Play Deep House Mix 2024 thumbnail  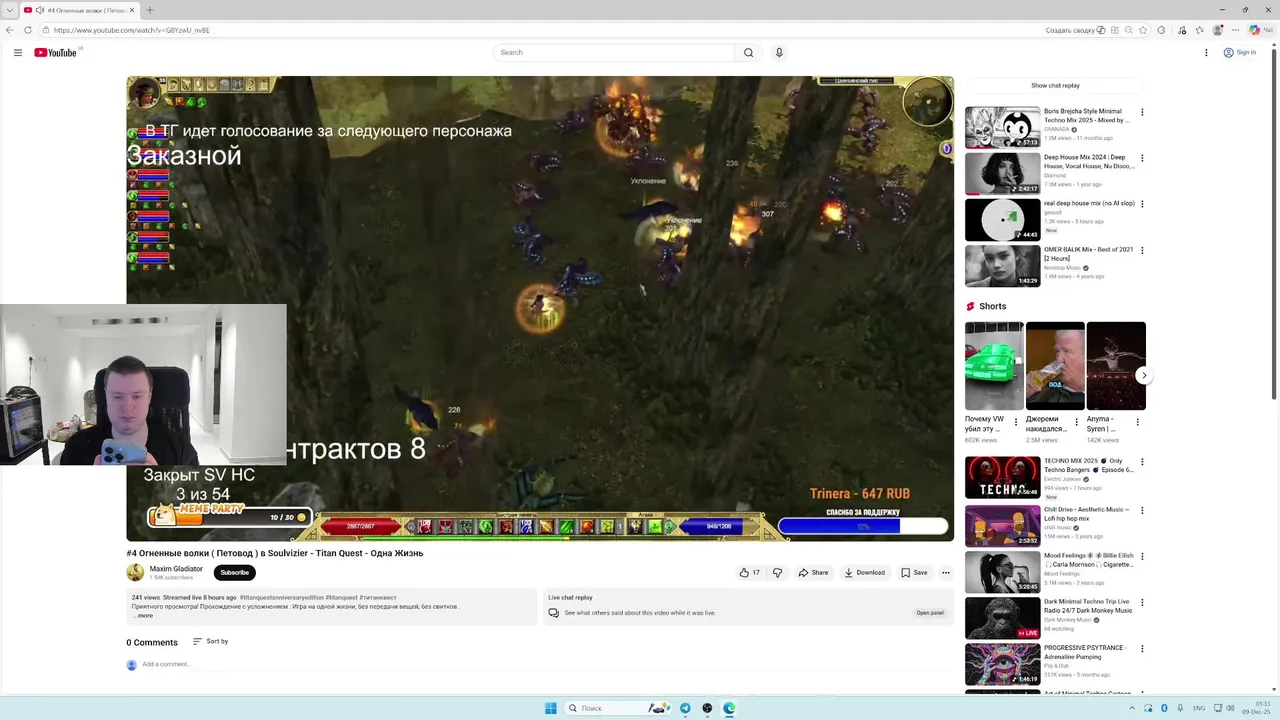point(1002,173)
